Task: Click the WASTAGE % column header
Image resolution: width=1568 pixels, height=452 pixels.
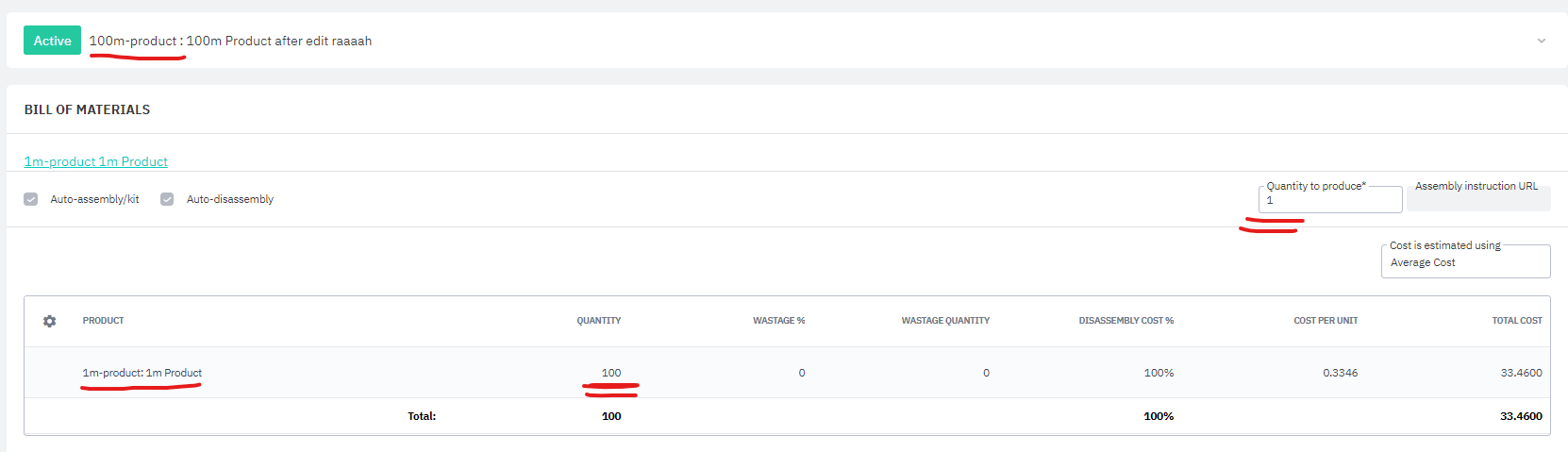Action: point(778,321)
